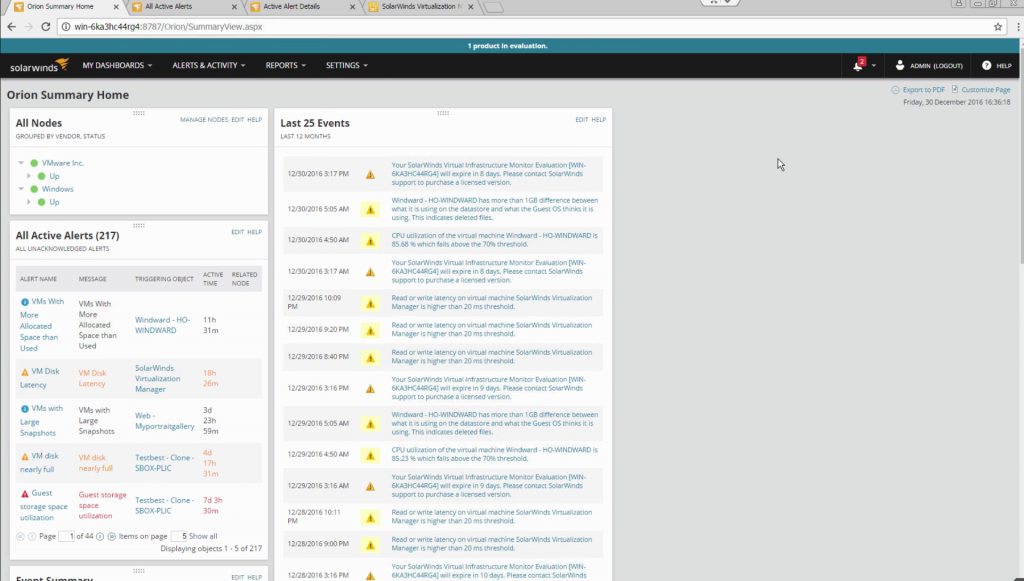Screen dimensions: 1024x581
Task: Select Orion Summary Home tab
Action: coord(67,7)
